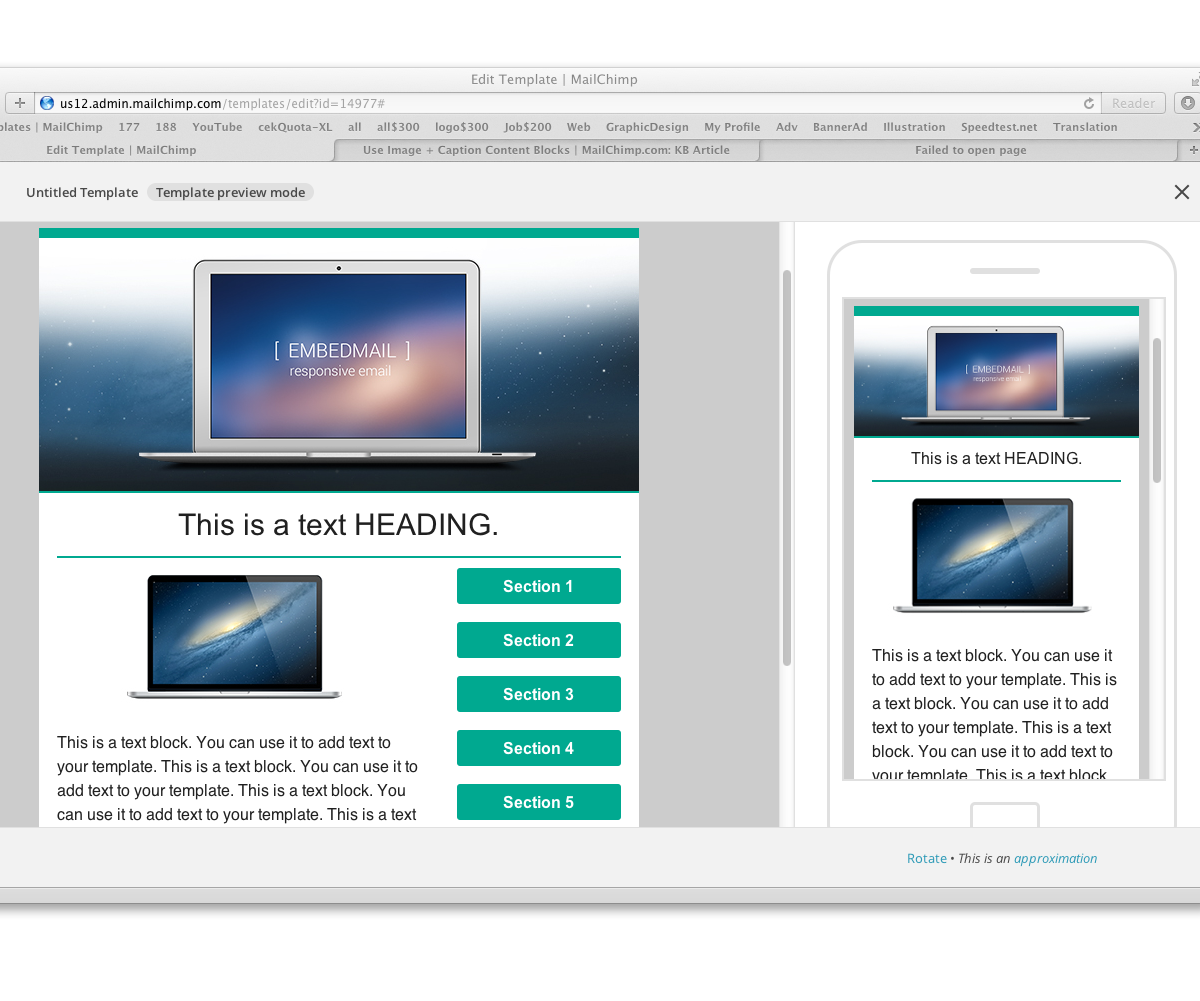
Task: Click the Section 2 button
Action: point(539,640)
